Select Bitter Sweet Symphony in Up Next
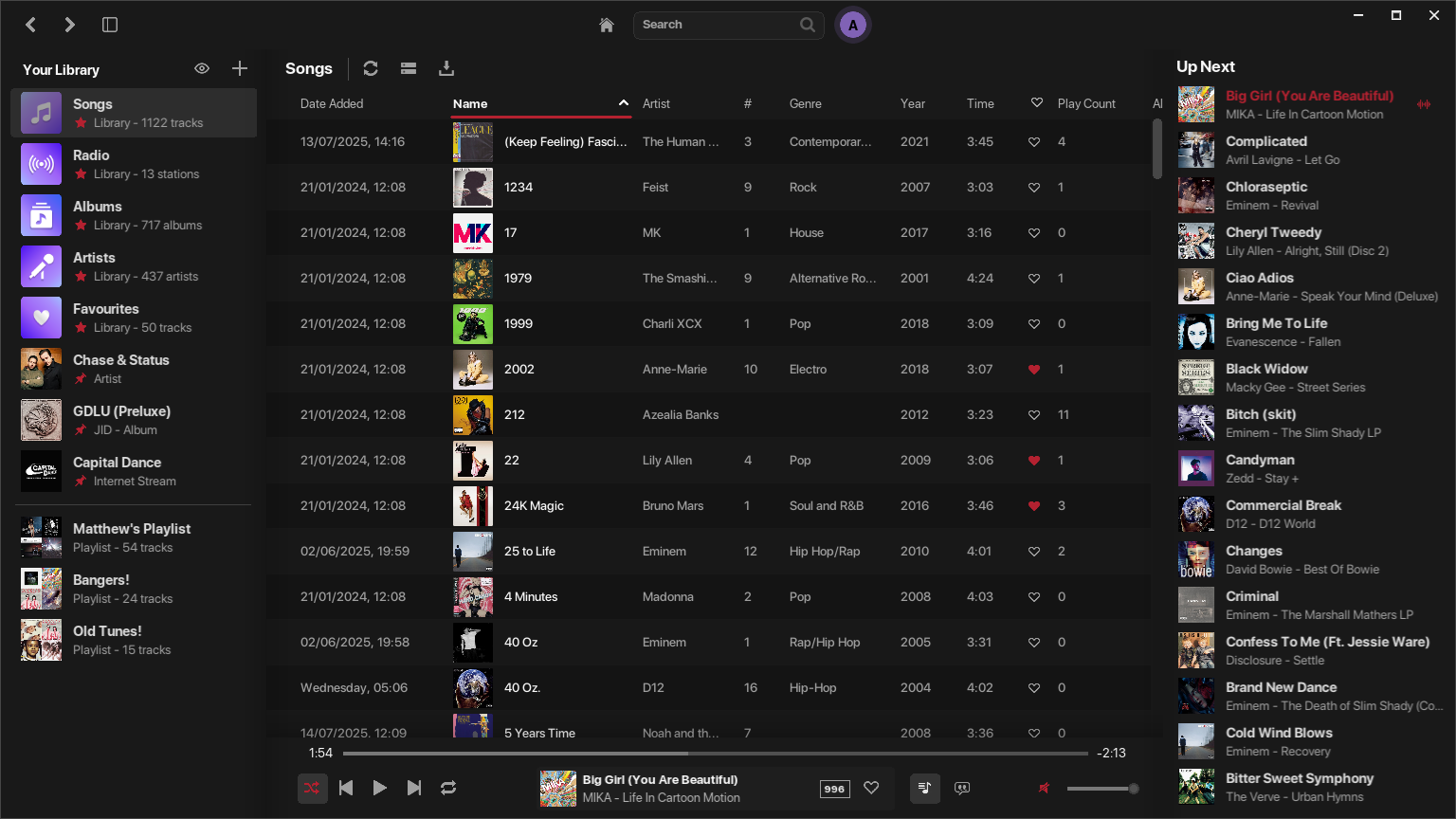Screen dimensions: 1456x819 coord(1310,787)
